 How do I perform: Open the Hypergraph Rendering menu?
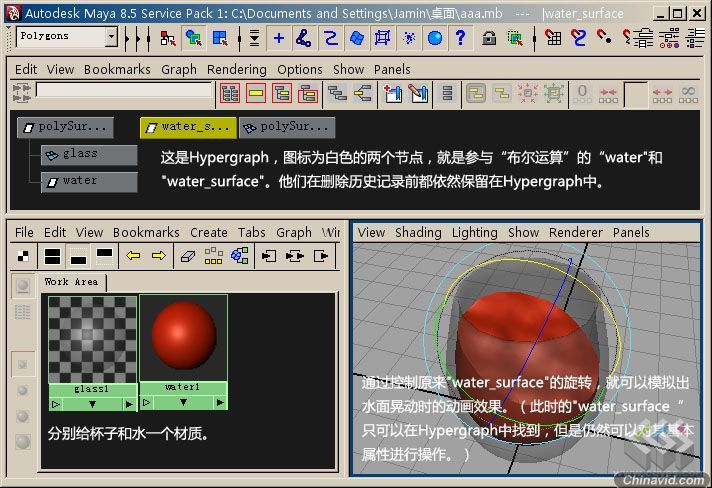click(x=237, y=69)
